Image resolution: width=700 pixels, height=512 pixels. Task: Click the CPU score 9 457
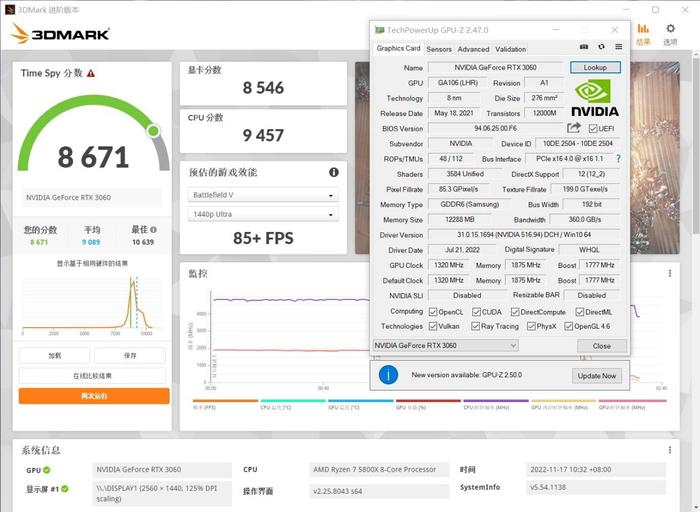click(x=263, y=135)
